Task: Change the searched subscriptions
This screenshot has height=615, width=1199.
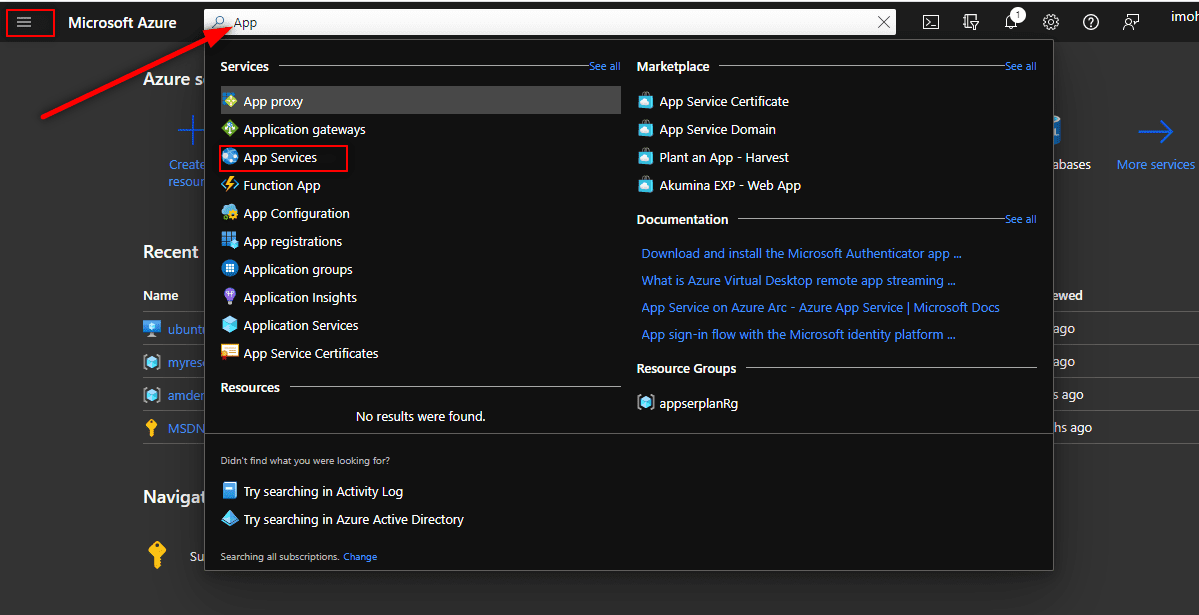Action: 360,557
